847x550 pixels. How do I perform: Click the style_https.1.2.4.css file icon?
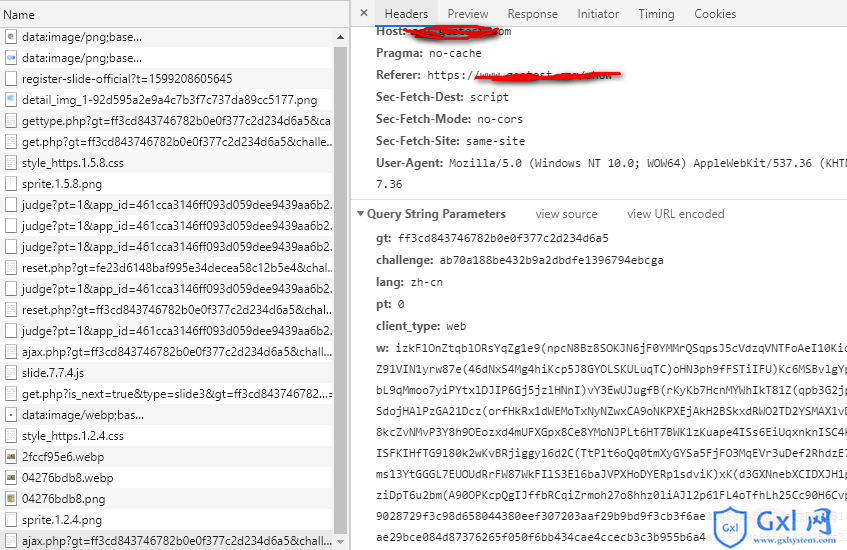tap(10, 435)
